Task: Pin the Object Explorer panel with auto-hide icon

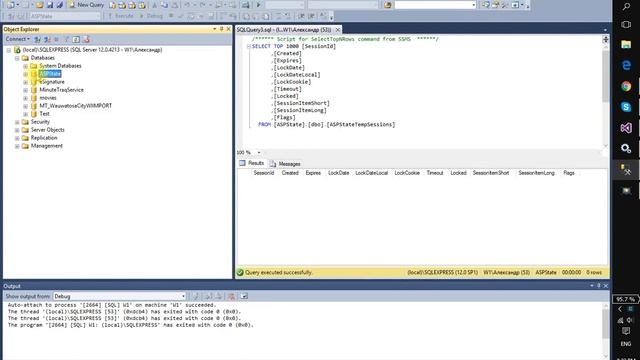Action: coord(222,29)
